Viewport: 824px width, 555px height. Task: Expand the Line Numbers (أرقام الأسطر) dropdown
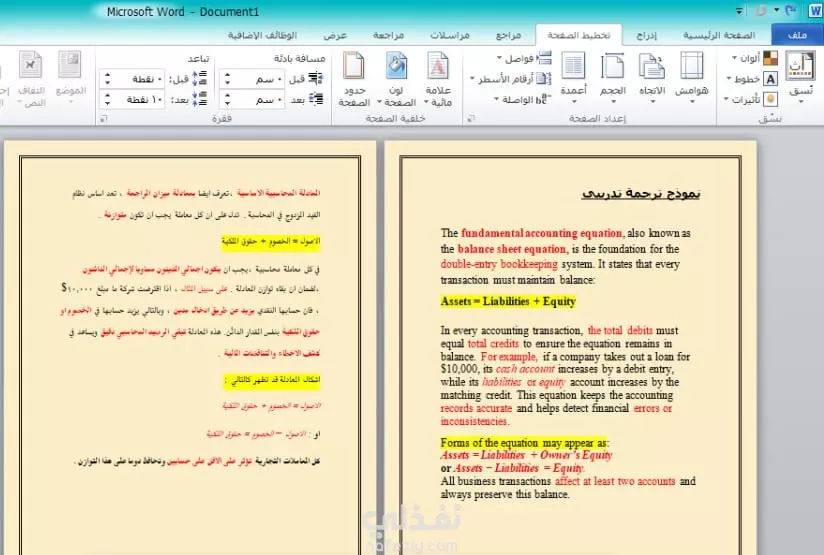click(x=510, y=79)
